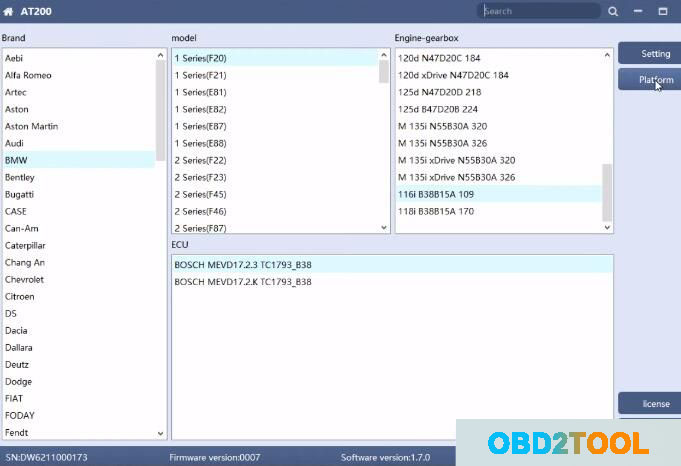Viewport: 681px width, 466px height.
Task: Pick 125d B47D20B 224 engine
Action: pos(499,109)
